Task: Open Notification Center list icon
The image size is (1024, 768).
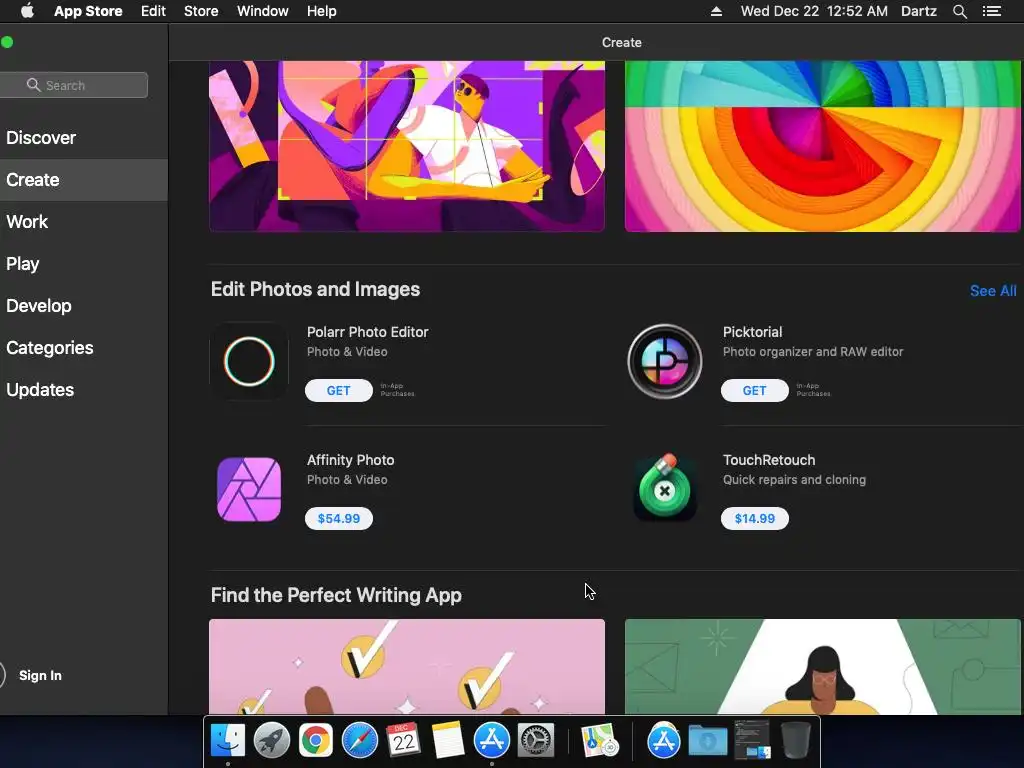Action: click(x=991, y=11)
